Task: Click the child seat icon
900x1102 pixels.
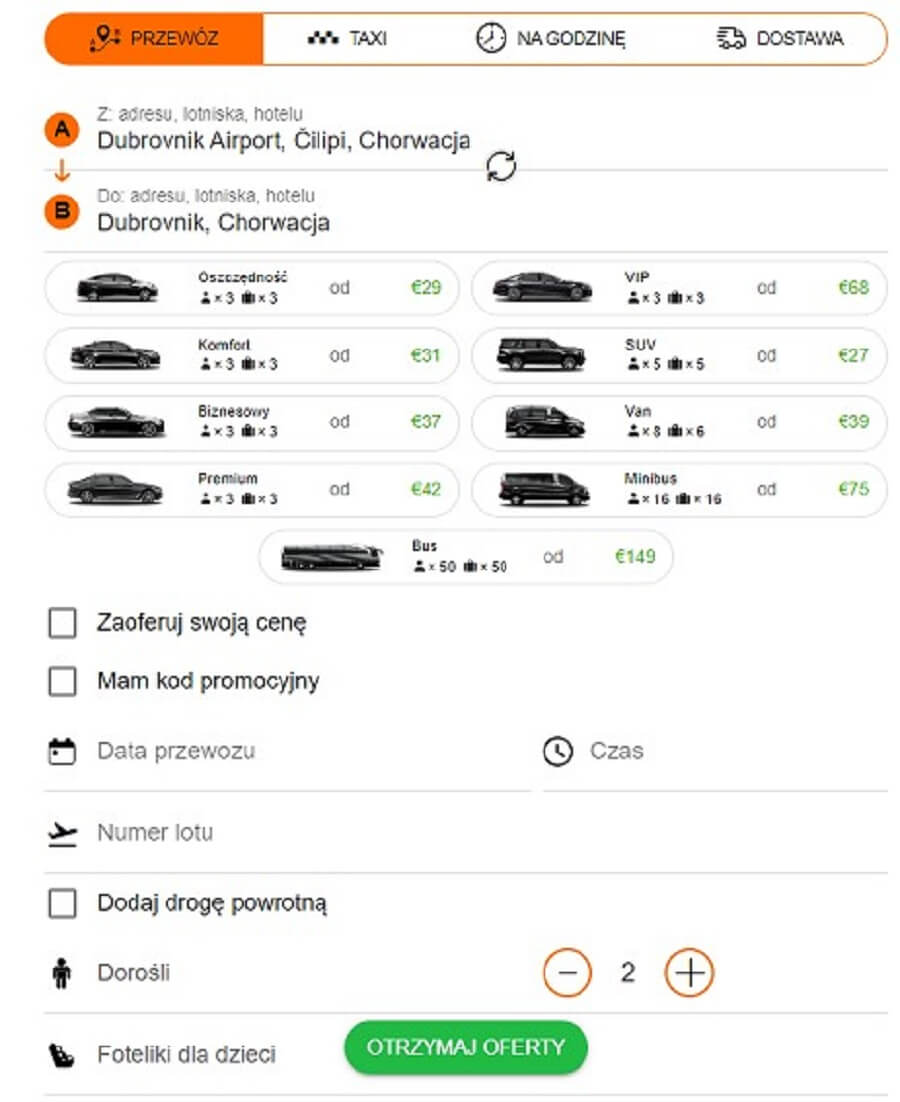Action: pos(63,1055)
